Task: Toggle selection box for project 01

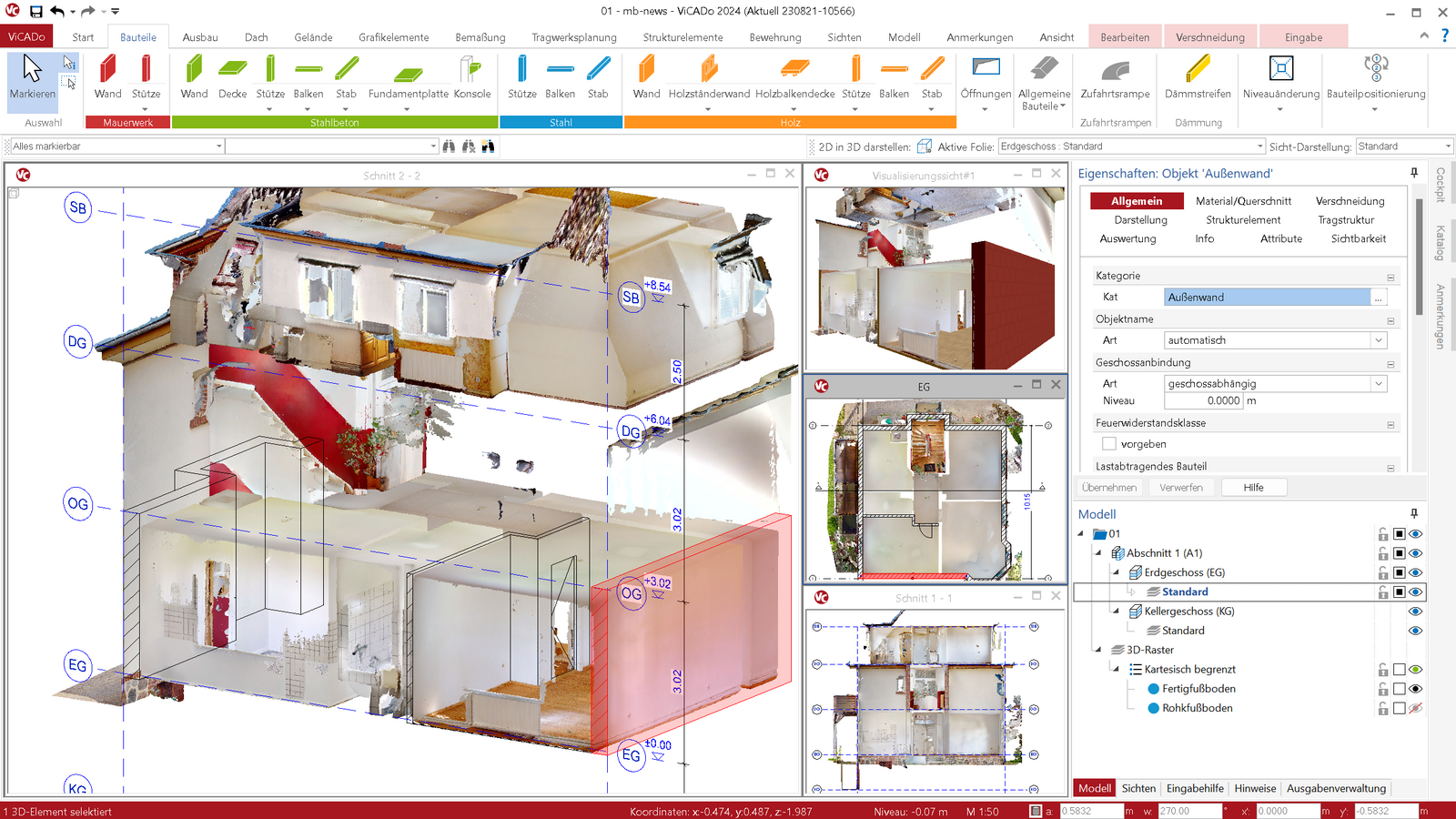Action: (x=1400, y=534)
